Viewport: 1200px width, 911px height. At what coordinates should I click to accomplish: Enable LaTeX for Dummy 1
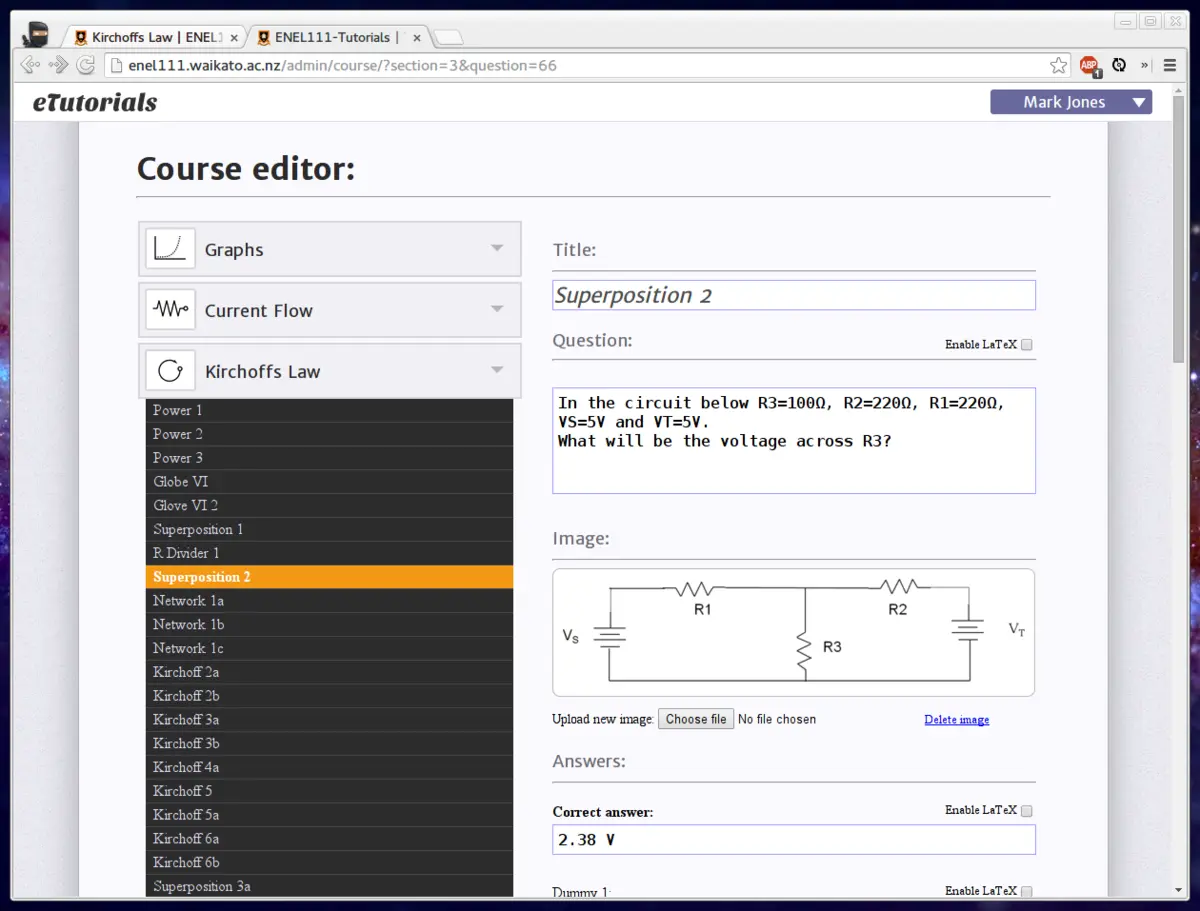pyautogui.click(x=1027, y=891)
